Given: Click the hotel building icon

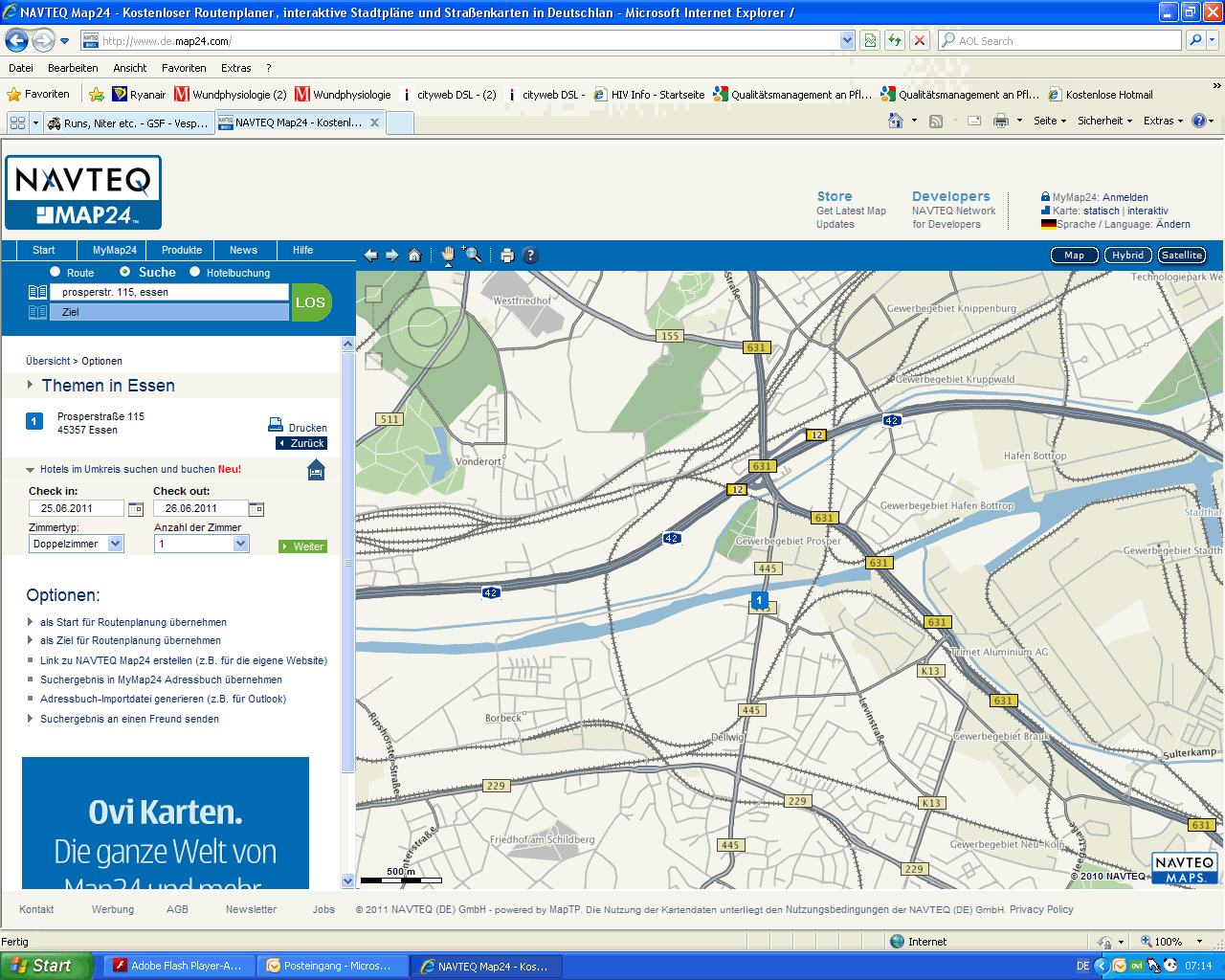Looking at the screenshot, I should [x=317, y=470].
